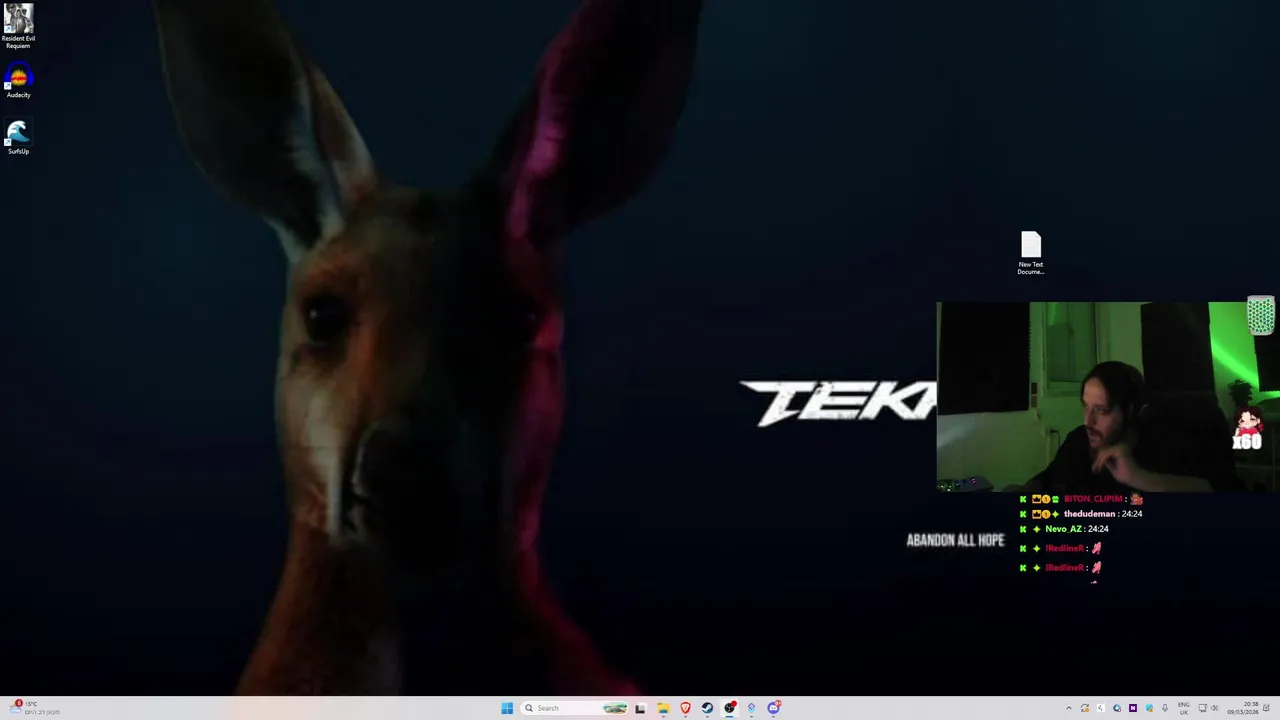Image resolution: width=1280 pixels, height=720 pixels.
Task: Open the OneNote tray icon
Action: pos(1133,708)
